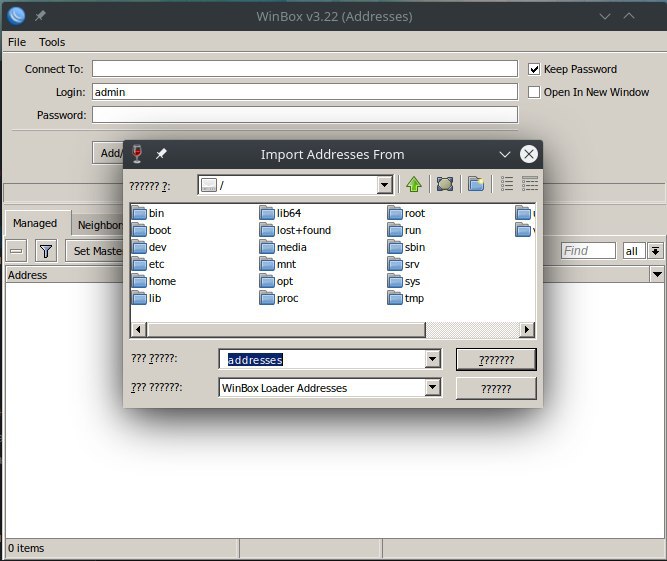The height and width of the screenshot is (561, 667).
Task: Select the tmp folder
Action: coord(406,298)
